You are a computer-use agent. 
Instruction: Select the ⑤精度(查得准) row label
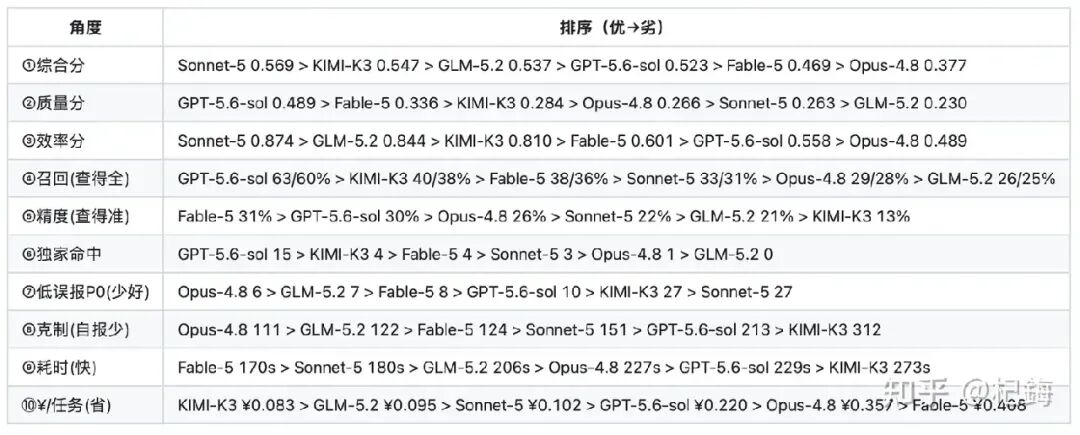click(75, 217)
